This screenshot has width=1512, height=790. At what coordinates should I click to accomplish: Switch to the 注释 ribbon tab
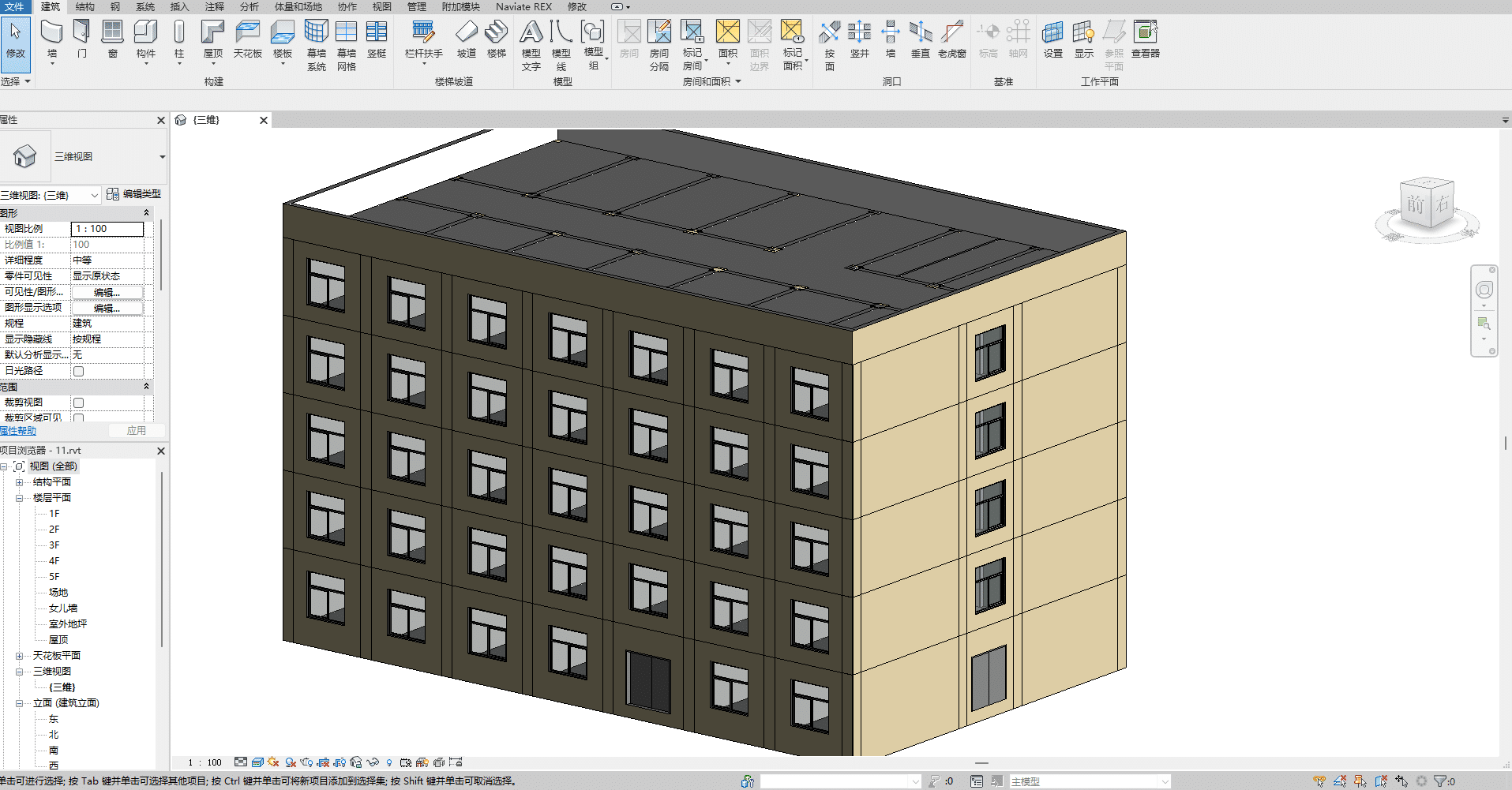(215, 6)
